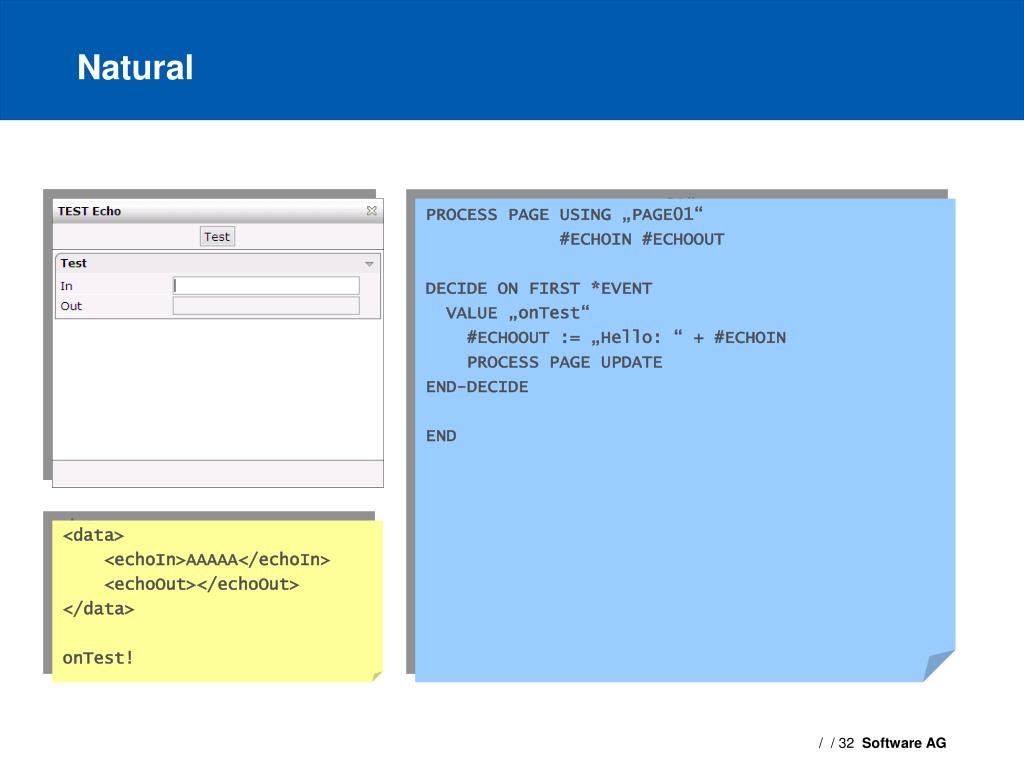Click the echoIn AAAAA XML line

coord(217,560)
